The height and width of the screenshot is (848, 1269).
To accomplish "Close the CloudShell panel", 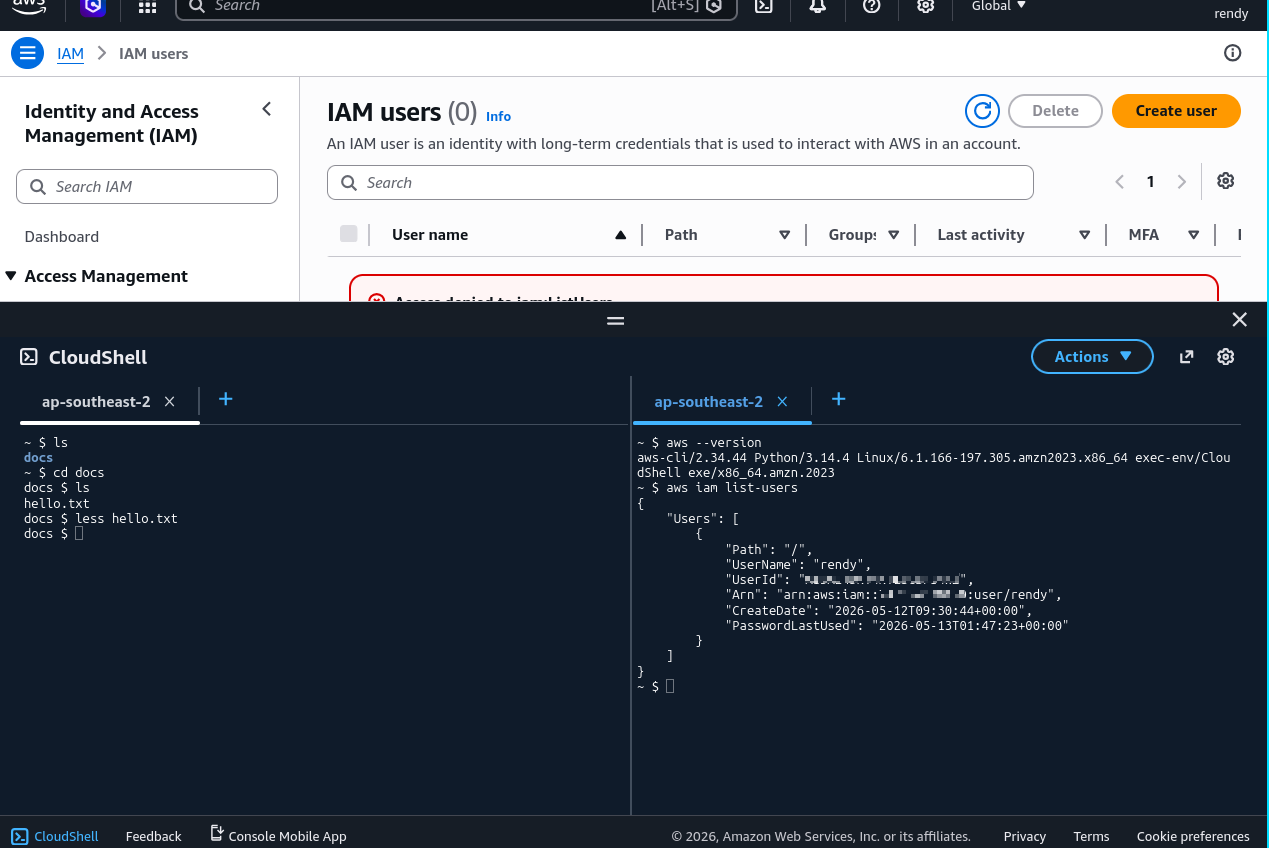I will (x=1240, y=320).
